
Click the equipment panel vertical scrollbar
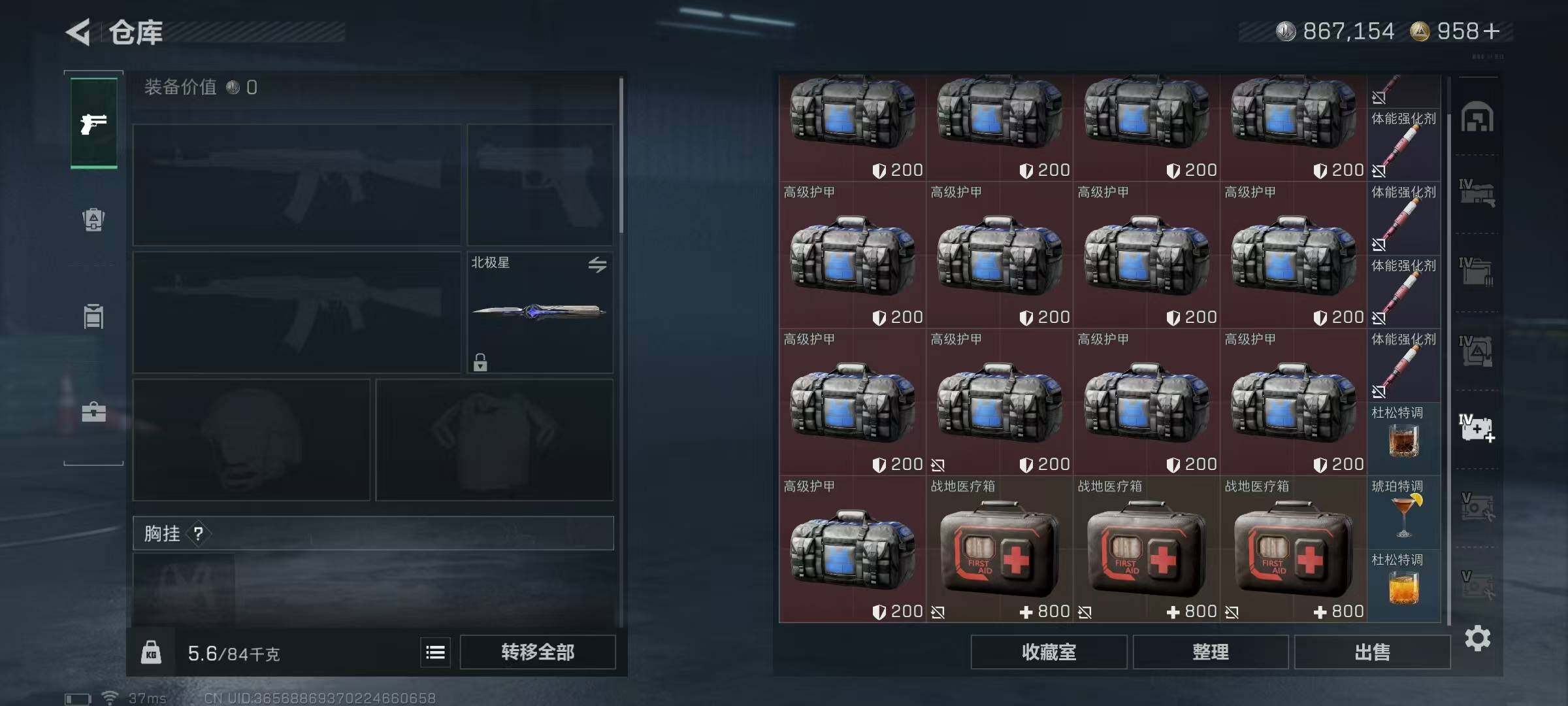click(621, 156)
